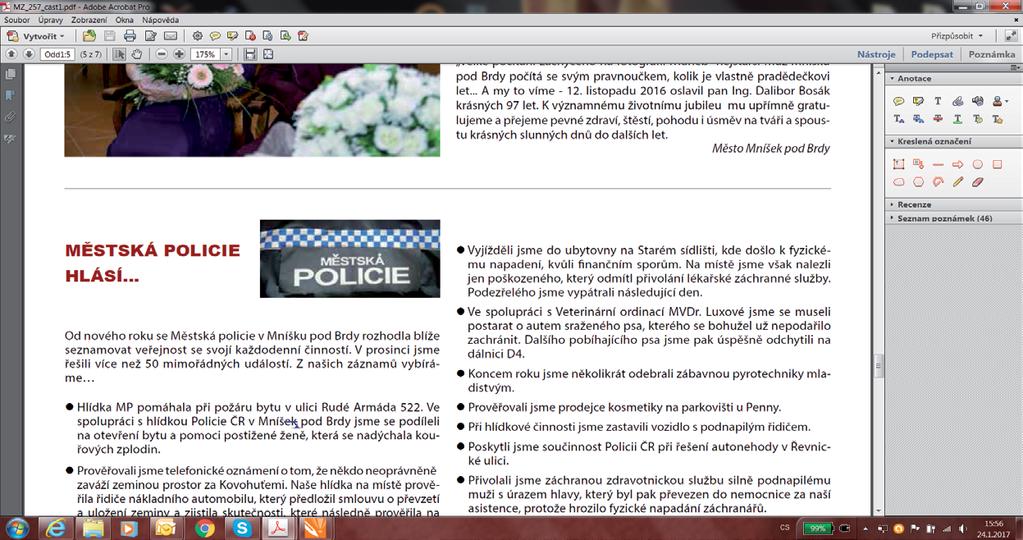This screenshot has height=540, width=1023.
Task: Select the Oval drawing tool
Action: point(977,164)
